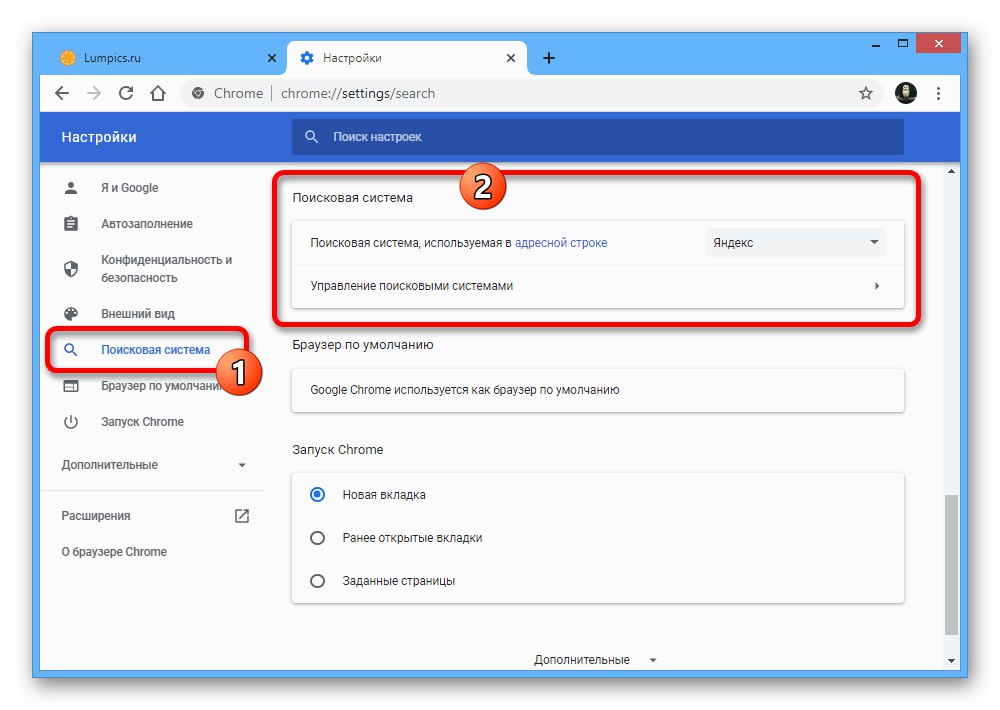Reload the current page
The image size is (1000, 710).
click(126, 94)
